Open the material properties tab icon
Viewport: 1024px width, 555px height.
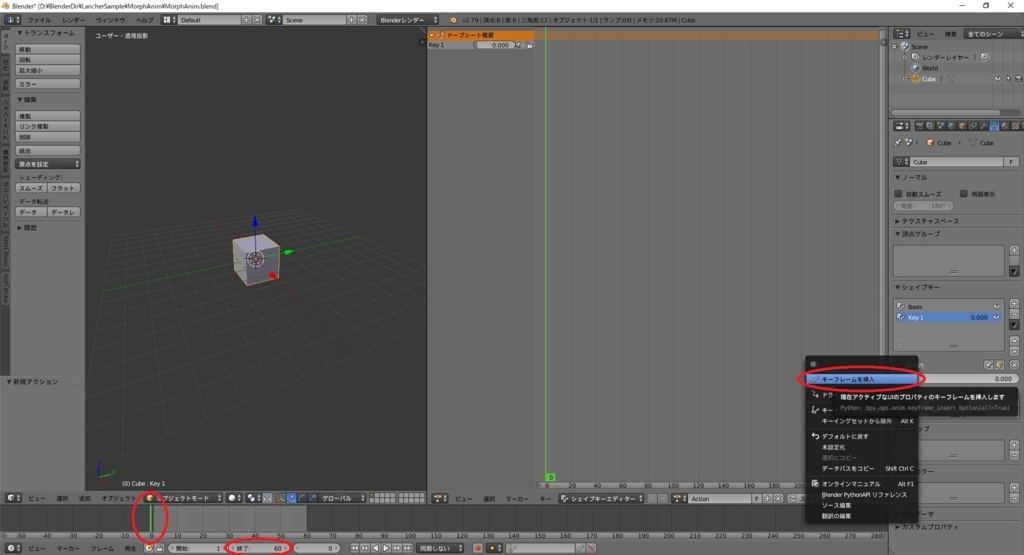(x=1005, y=126)
